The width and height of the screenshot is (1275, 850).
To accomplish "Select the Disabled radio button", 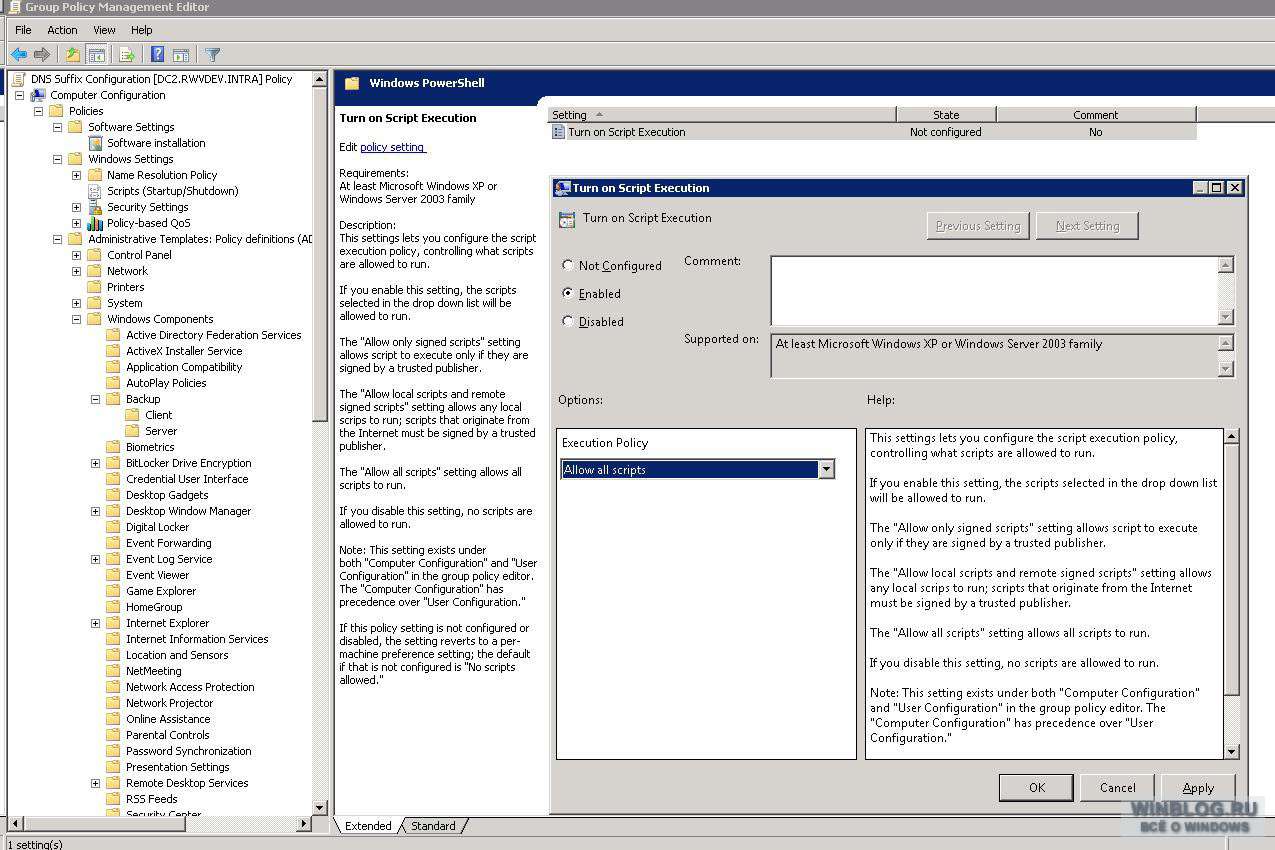I will pyautogui.click(x=568, y=322).
